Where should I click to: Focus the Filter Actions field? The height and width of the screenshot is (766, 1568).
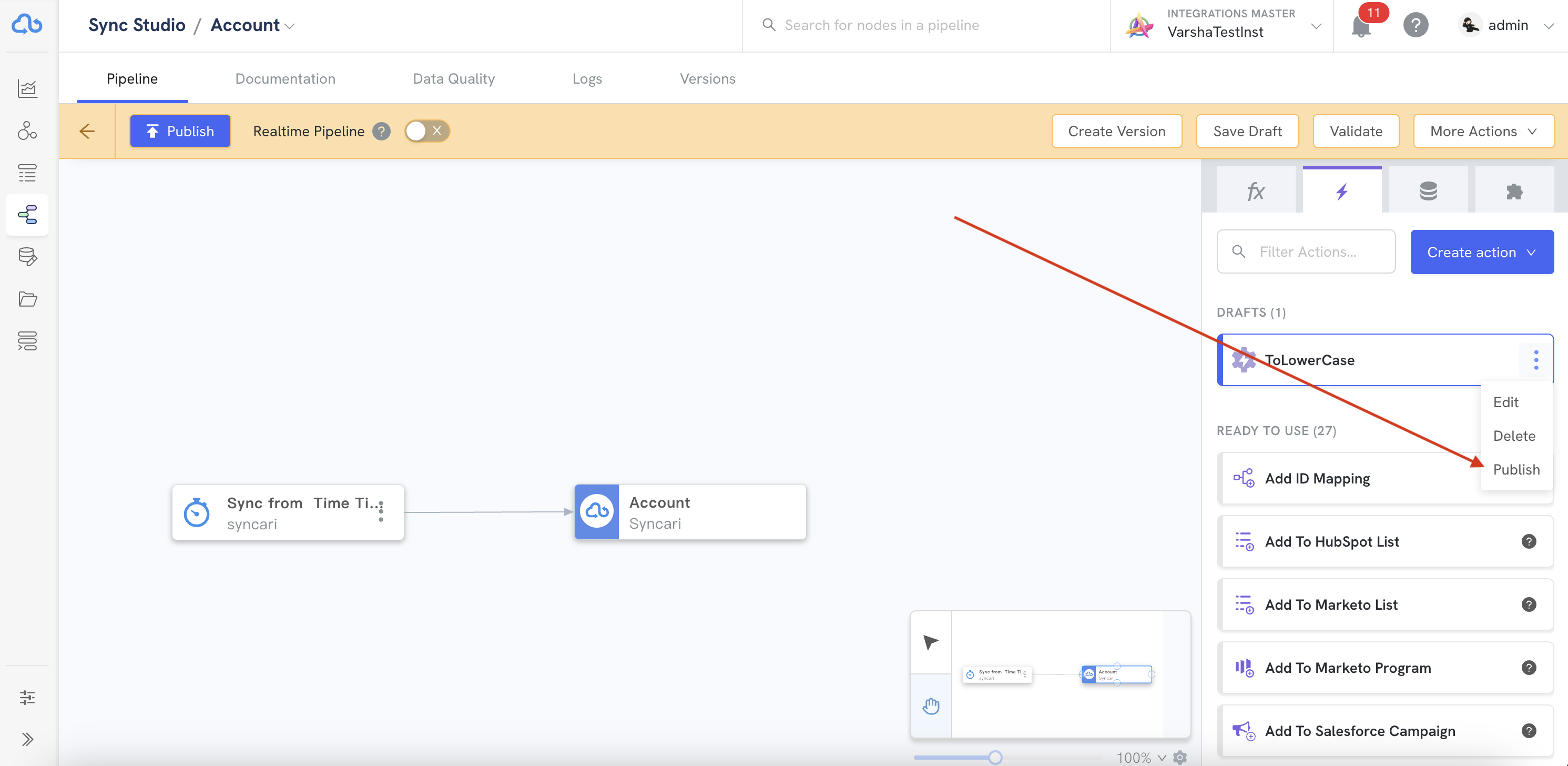[x=1306, y=251]
